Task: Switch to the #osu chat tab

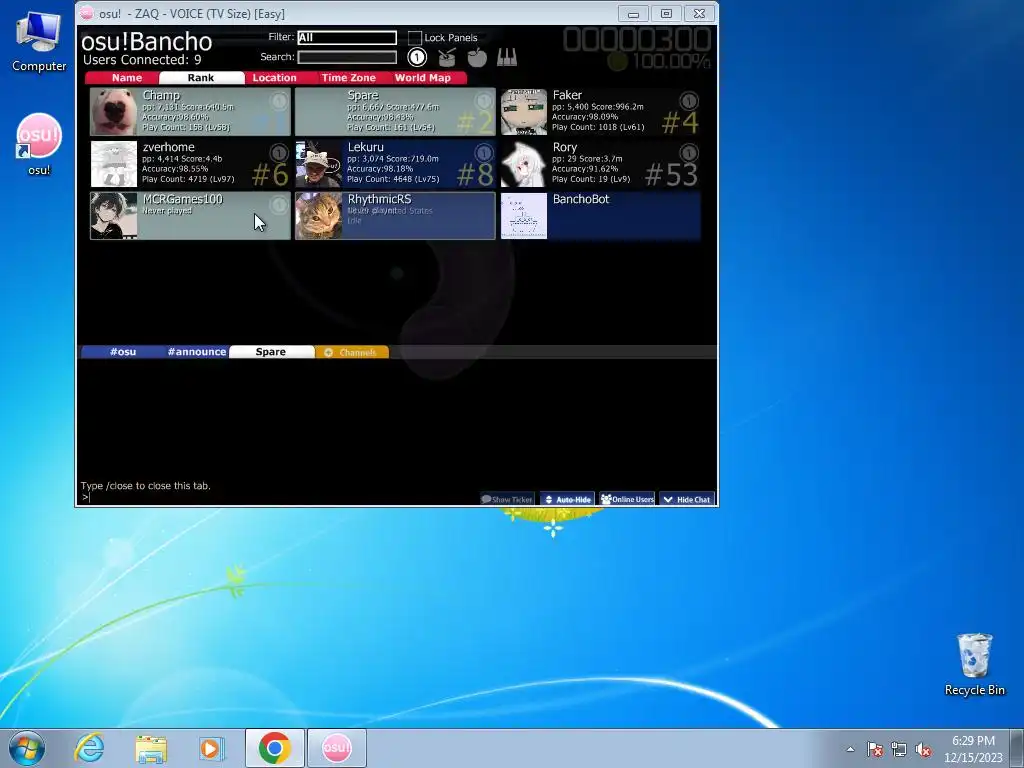Action: tap(123, 352)
